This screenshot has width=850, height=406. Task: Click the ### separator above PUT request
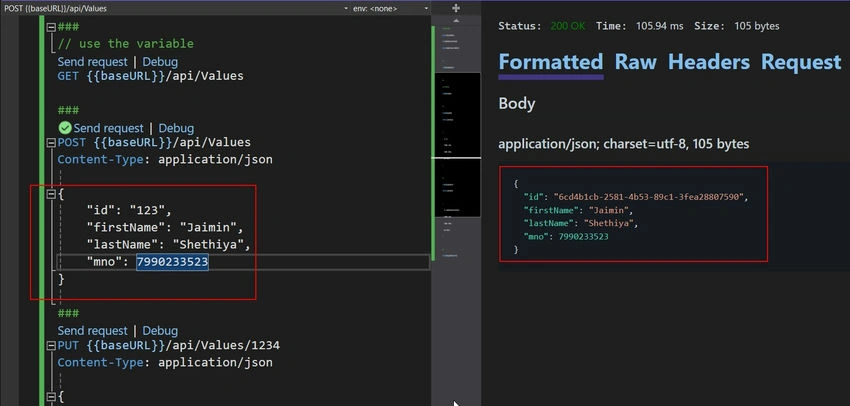68,313
